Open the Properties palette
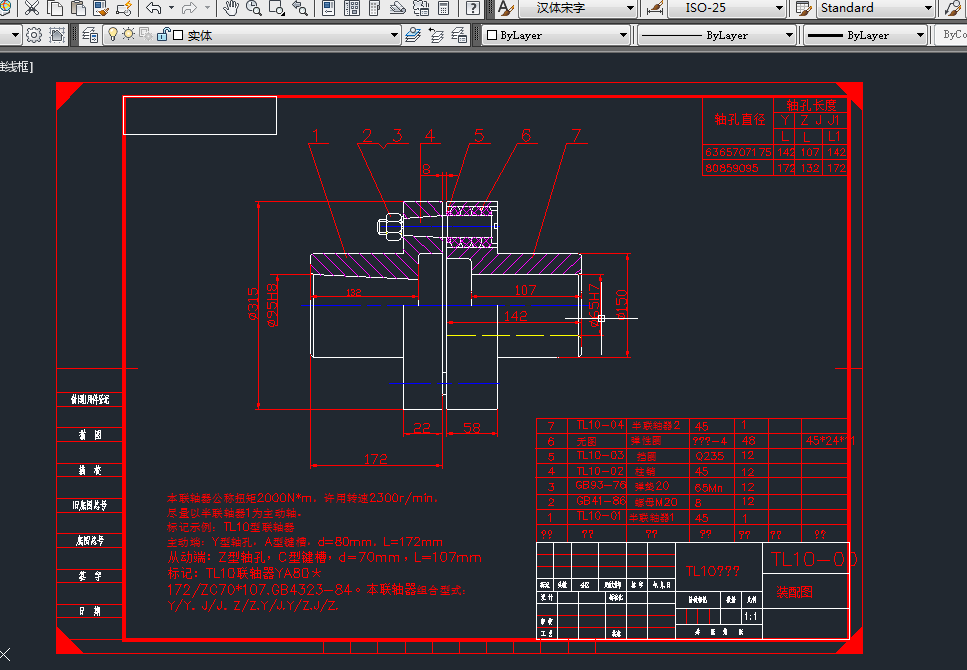This screenshot has height=670, width=967. (329, 8)
